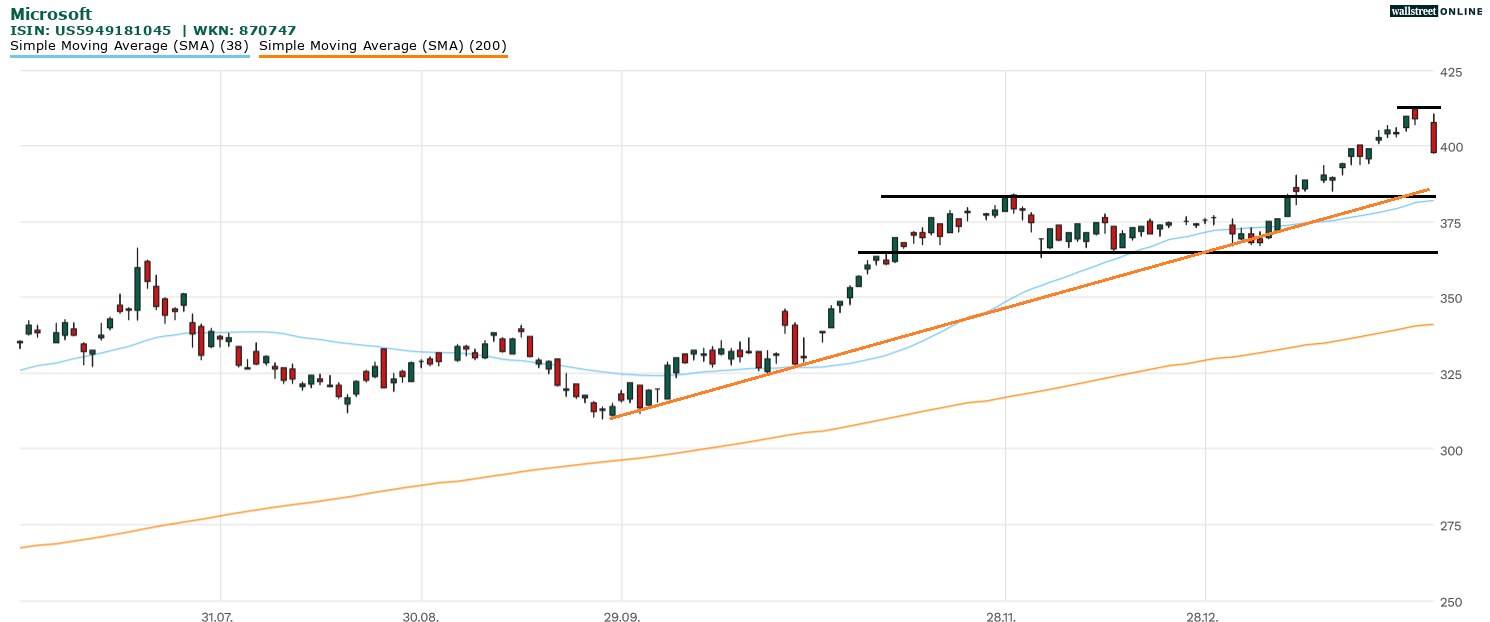Click the 250 price axis label
The image size is (1490, 622).
click(x=1451, y=601)
